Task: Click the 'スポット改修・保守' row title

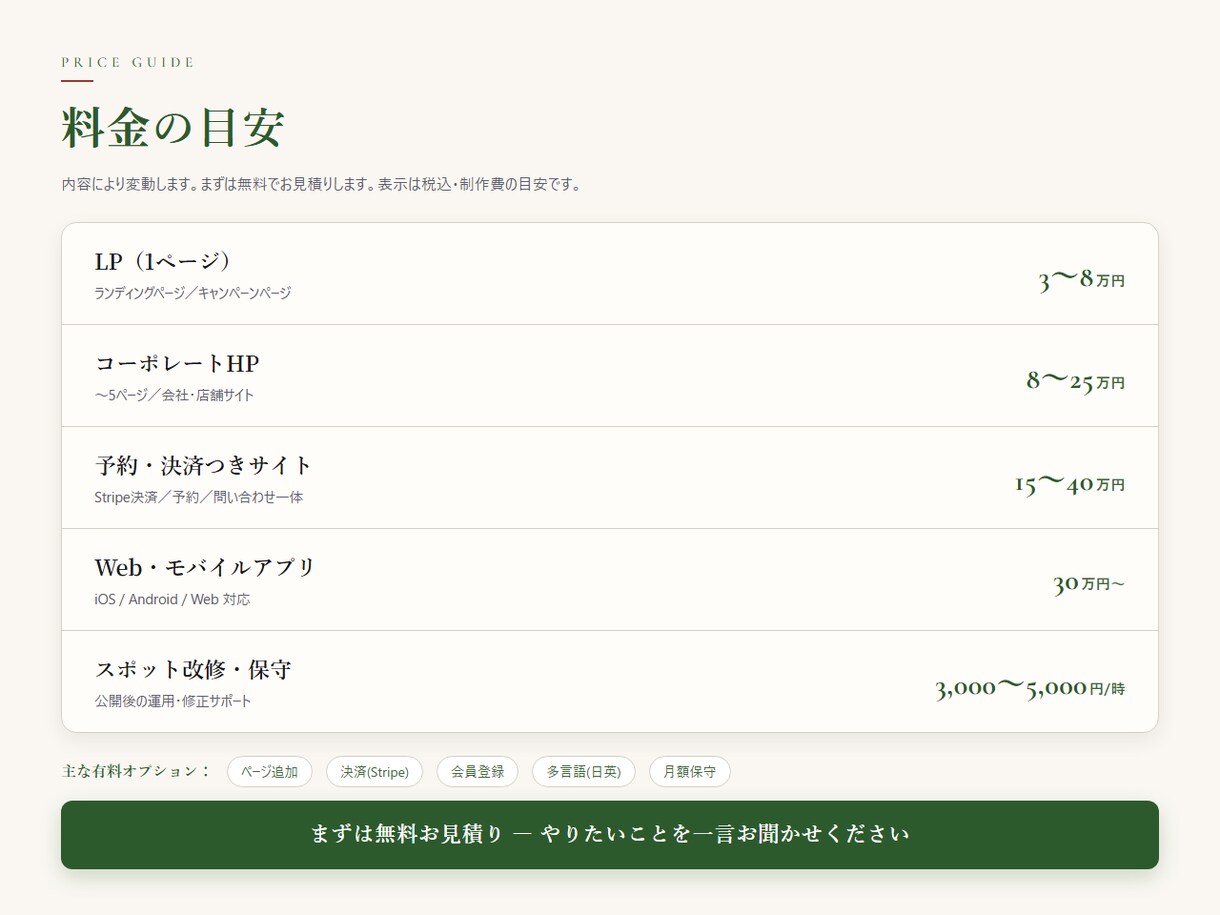Action: (x=193, y=670)
